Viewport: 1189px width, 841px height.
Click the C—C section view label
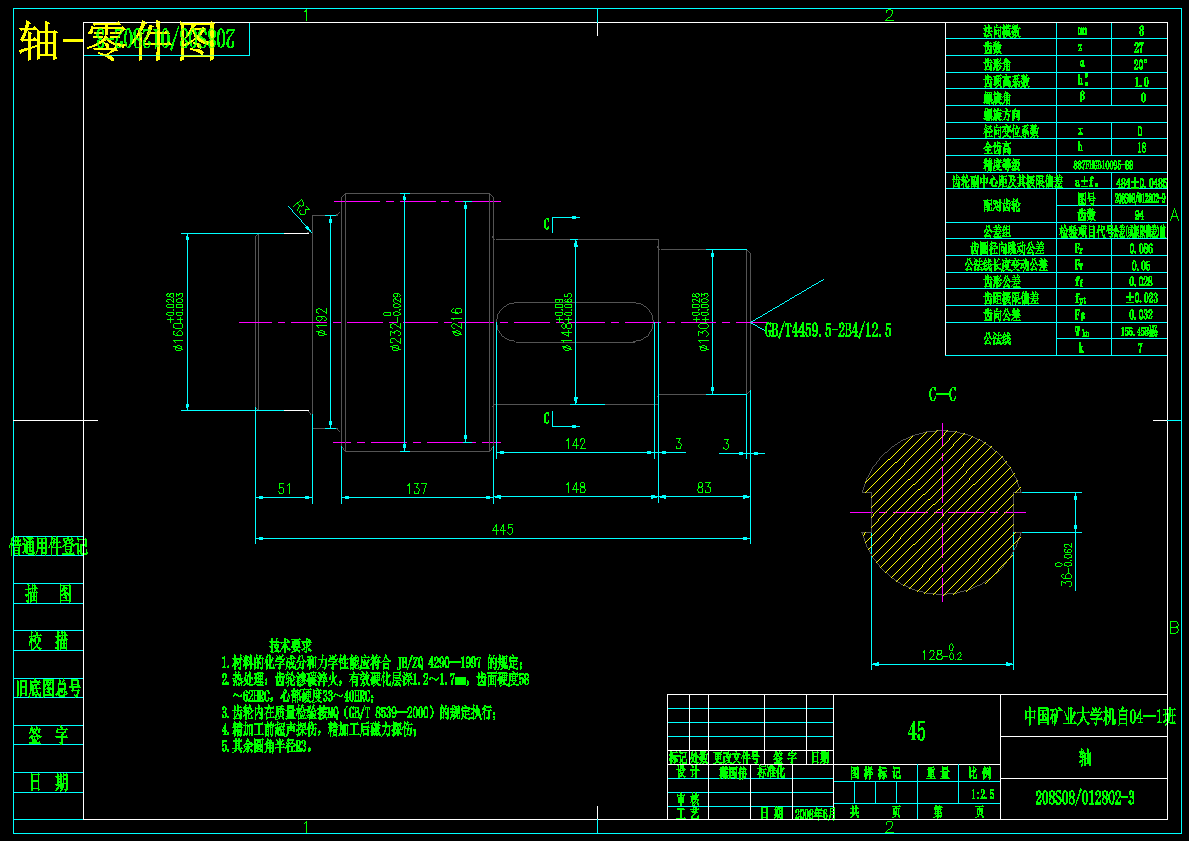click(943, 394)
